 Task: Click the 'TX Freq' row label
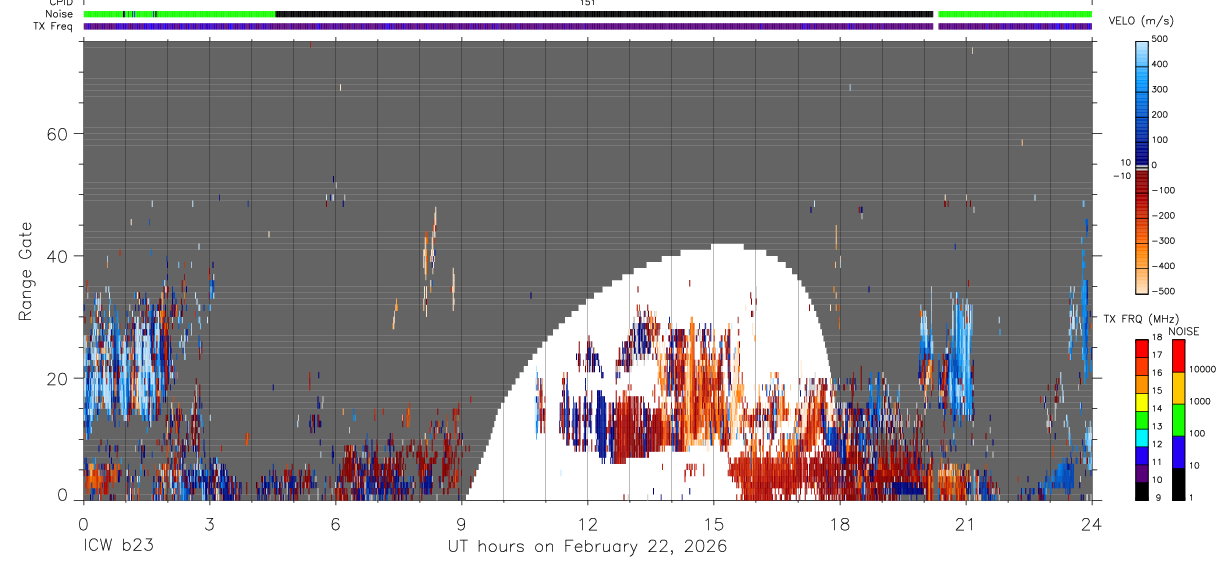54,26
